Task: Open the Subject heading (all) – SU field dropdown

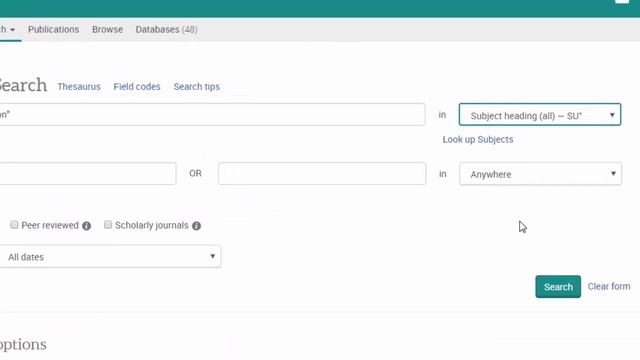Action: point(540,115)
